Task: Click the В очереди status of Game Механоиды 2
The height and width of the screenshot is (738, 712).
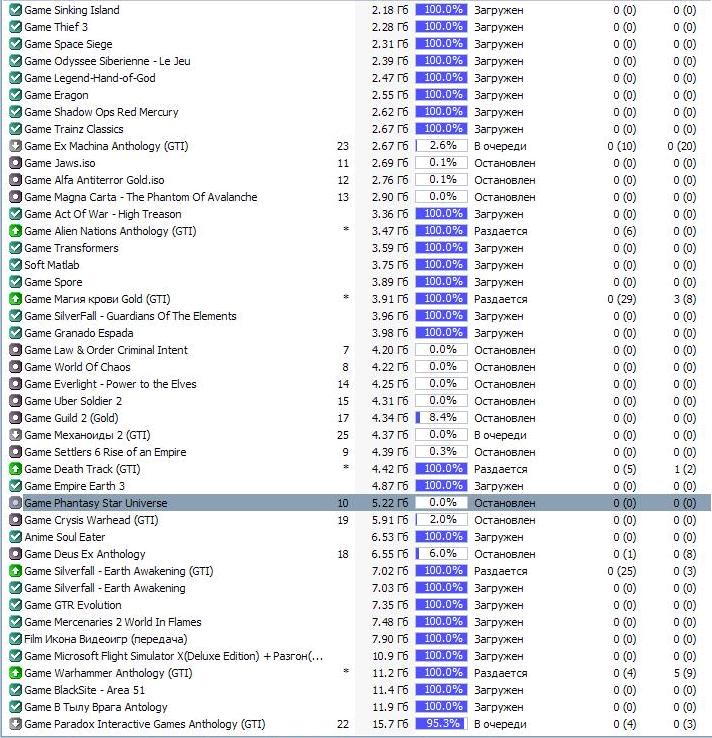Action: click(500, 435)
